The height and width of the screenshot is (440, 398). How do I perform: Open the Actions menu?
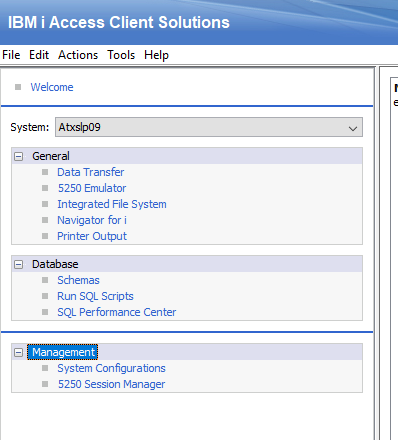pyautogui.click(x=78, y=55)
